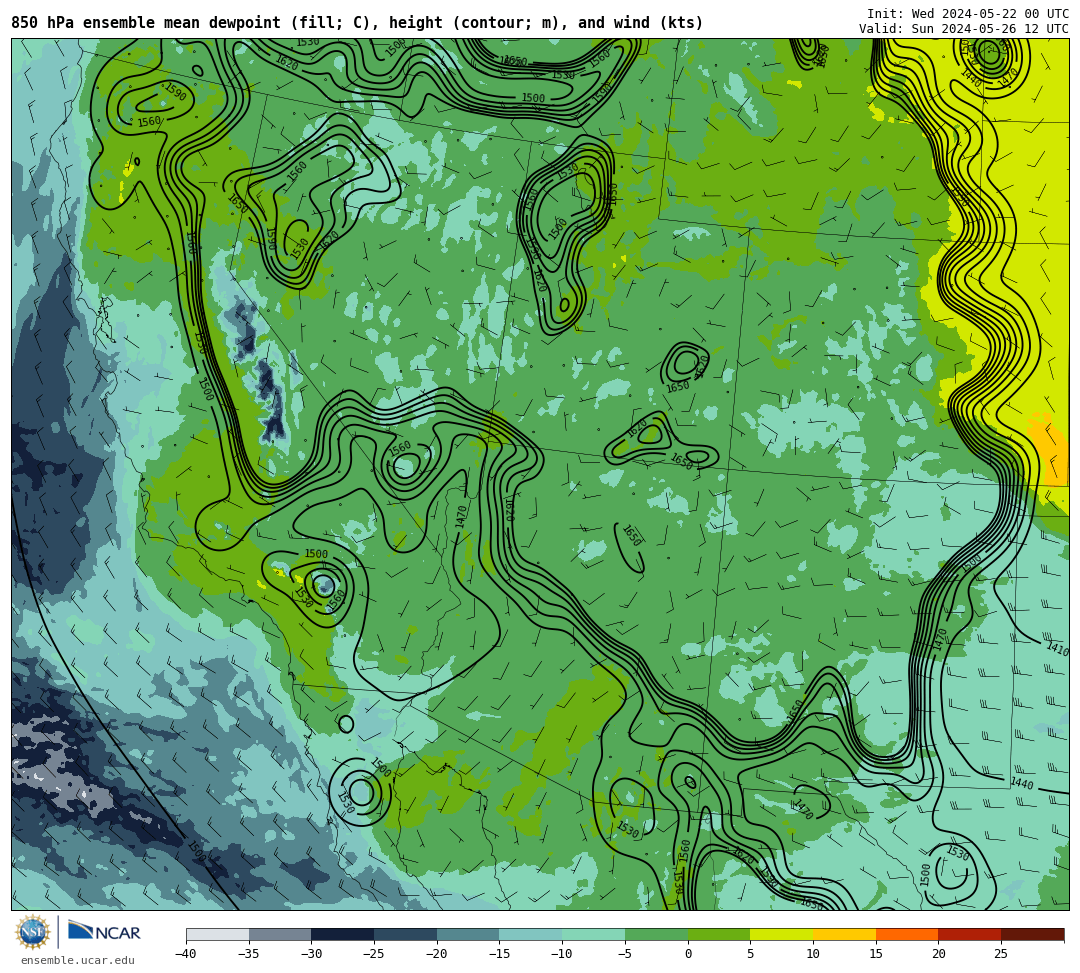
Task: Click the 1410 contour label at right edge
Action: click(x=1057, y=649)
